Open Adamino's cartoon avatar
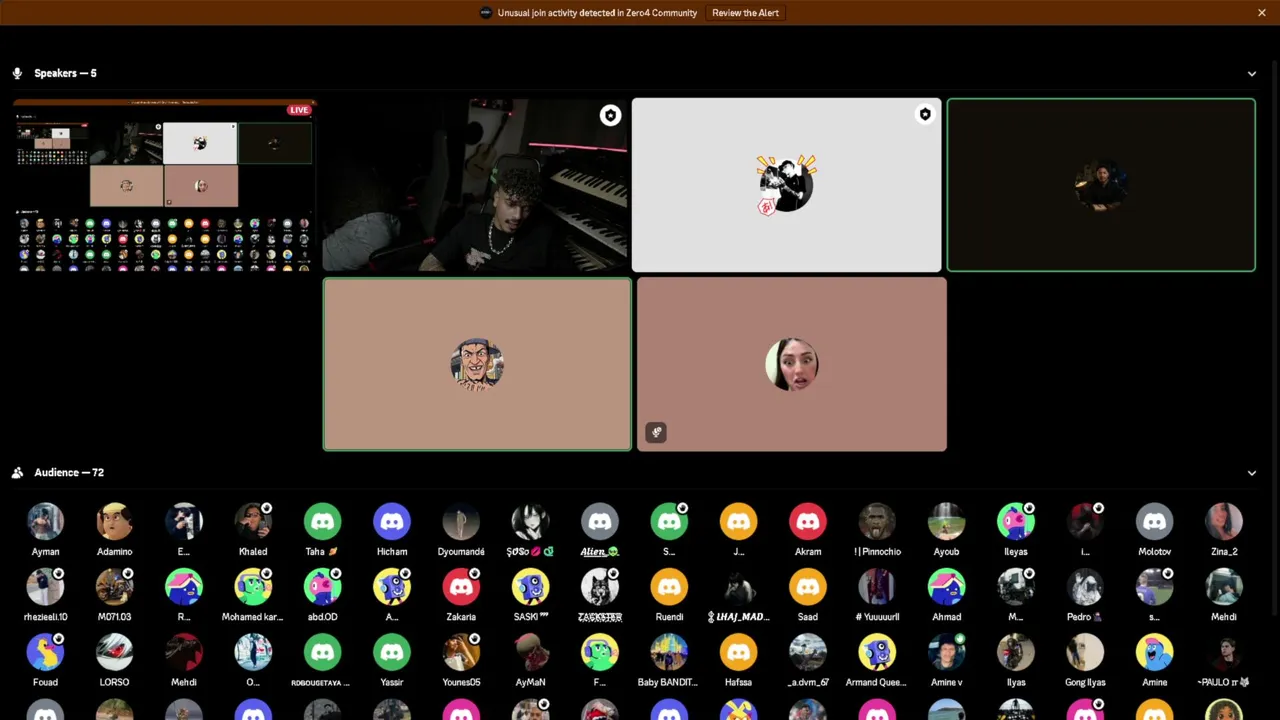The width and height of the screenshot is (1280, 720). 114,521
